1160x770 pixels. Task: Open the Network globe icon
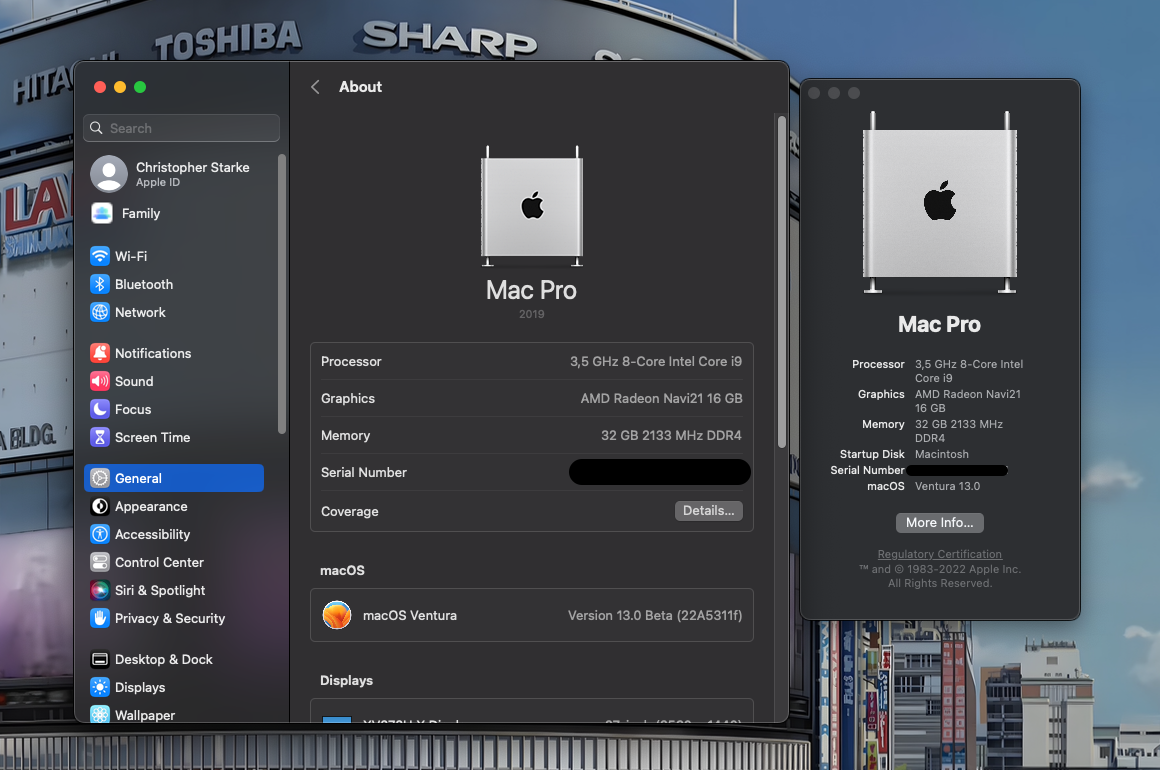pos(100,312)
